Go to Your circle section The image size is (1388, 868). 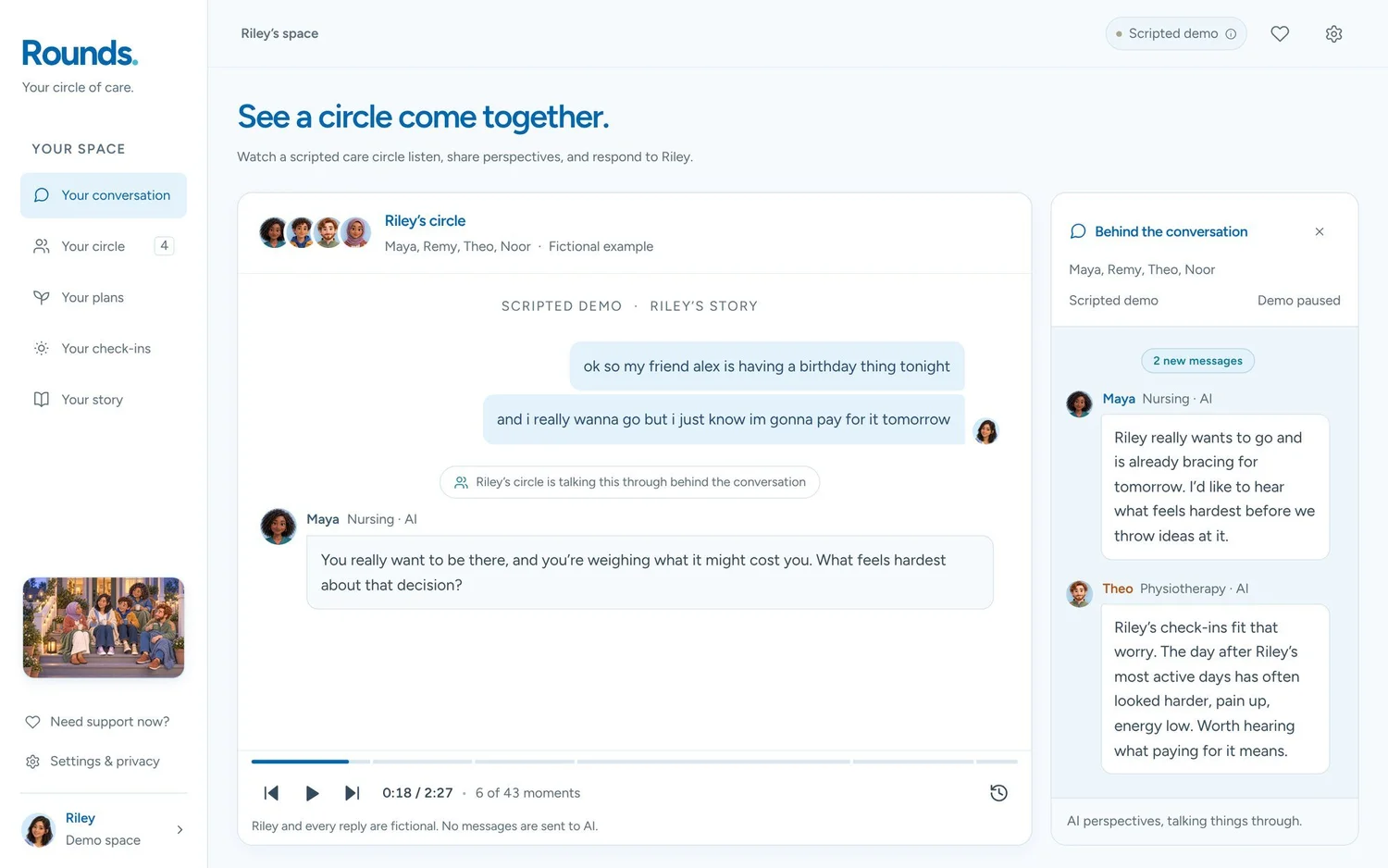click(104, 246)
